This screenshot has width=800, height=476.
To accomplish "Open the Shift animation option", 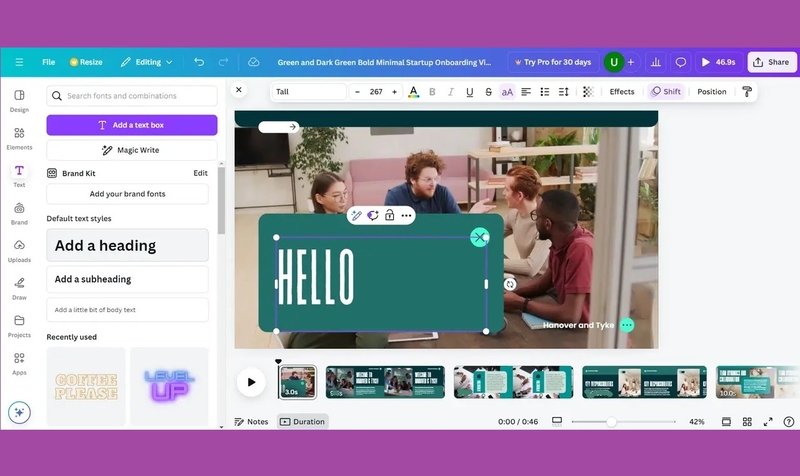I will (x=666, y=92).
